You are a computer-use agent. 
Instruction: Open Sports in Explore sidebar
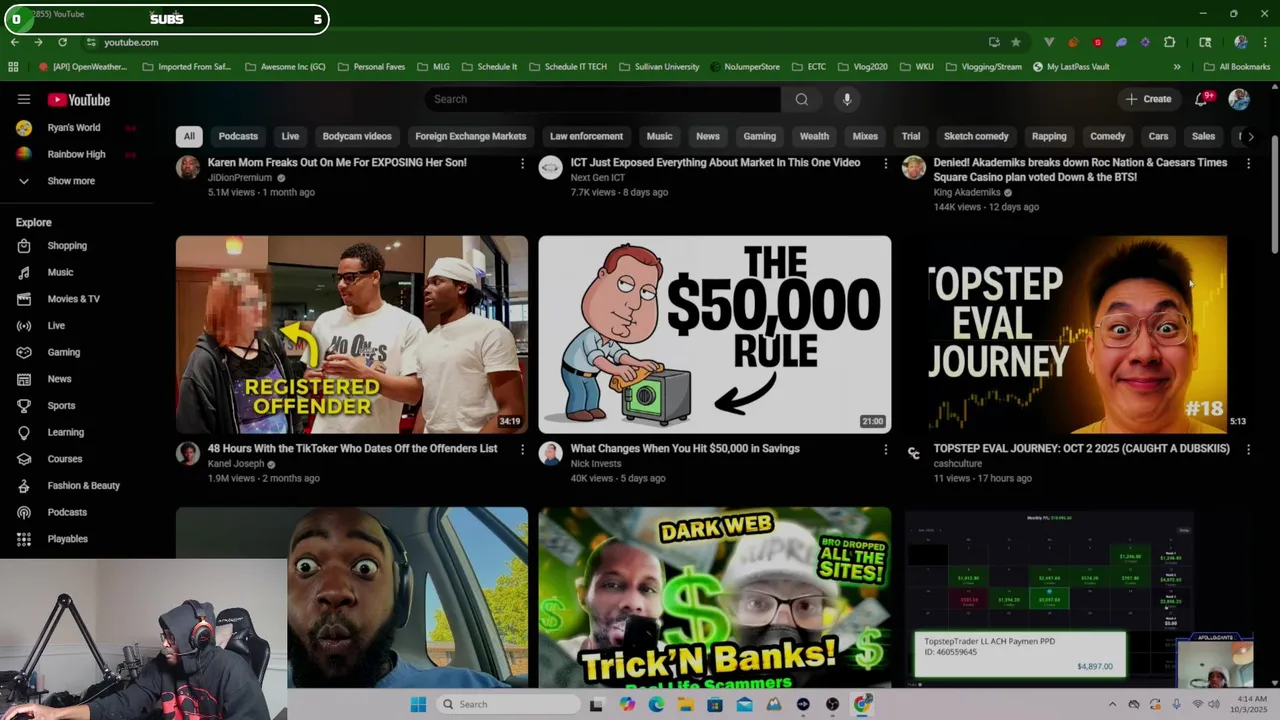coord(61,405)
